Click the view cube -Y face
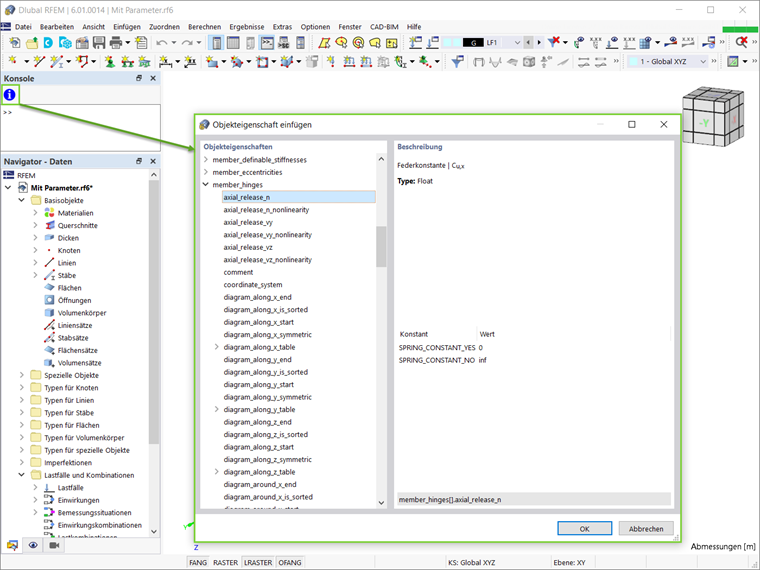 (704, 123)
